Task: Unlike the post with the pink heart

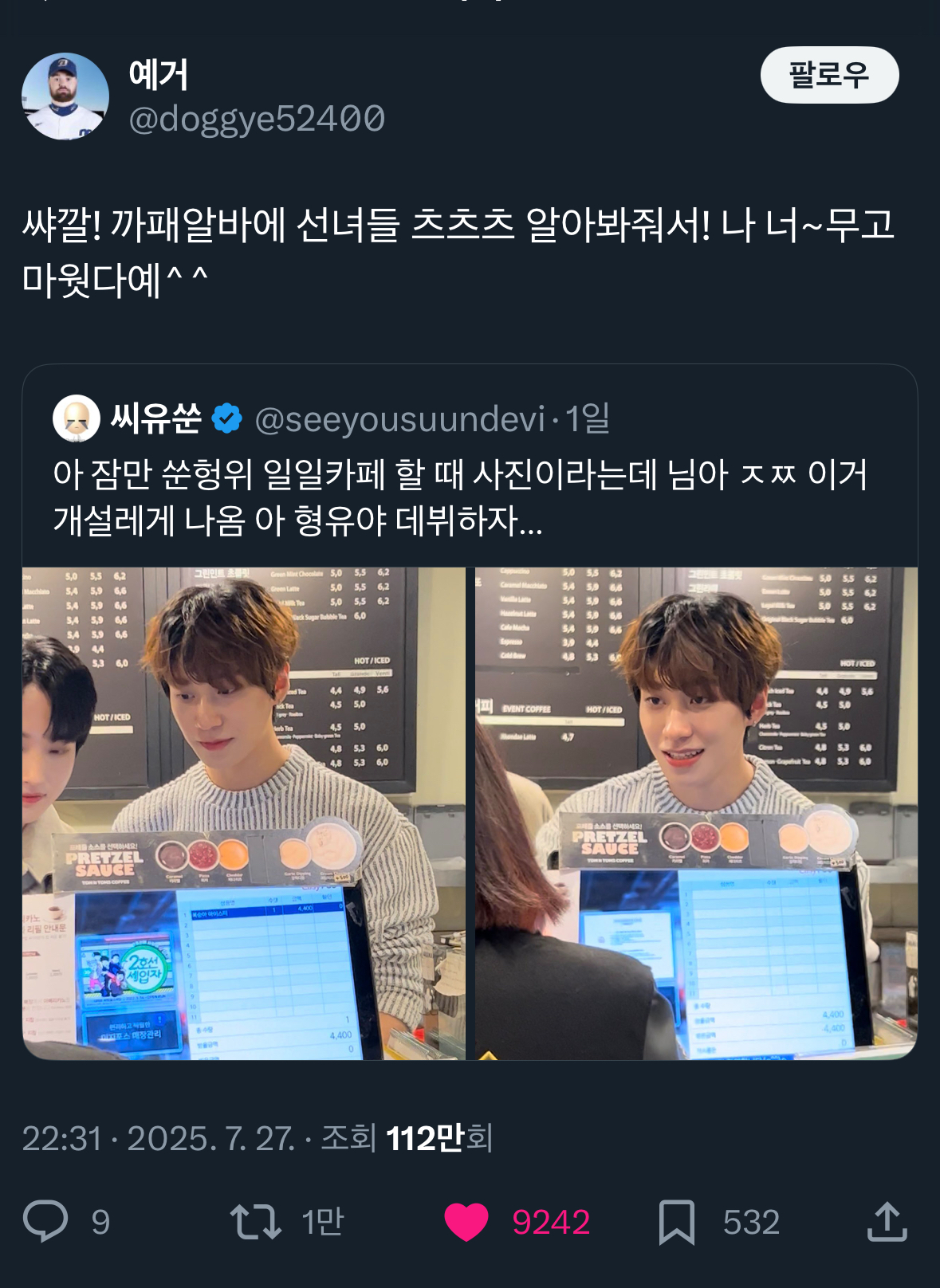Action: 466,1222
